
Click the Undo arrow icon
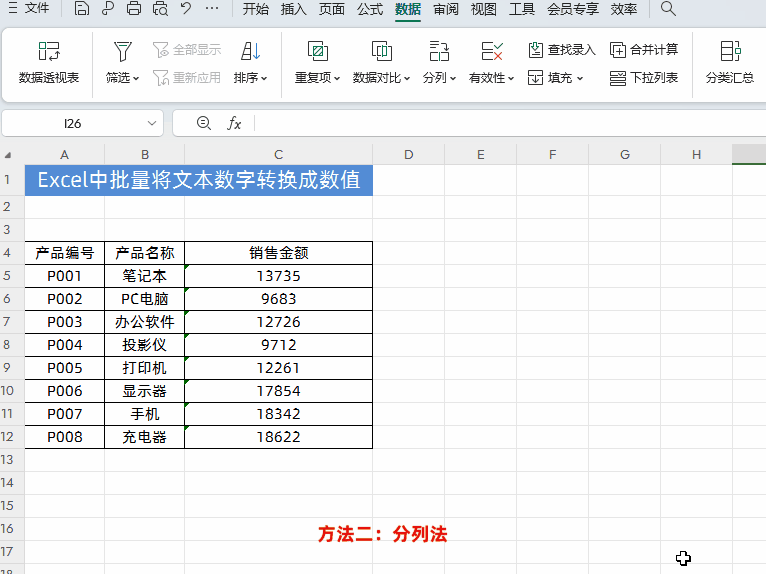186,8
